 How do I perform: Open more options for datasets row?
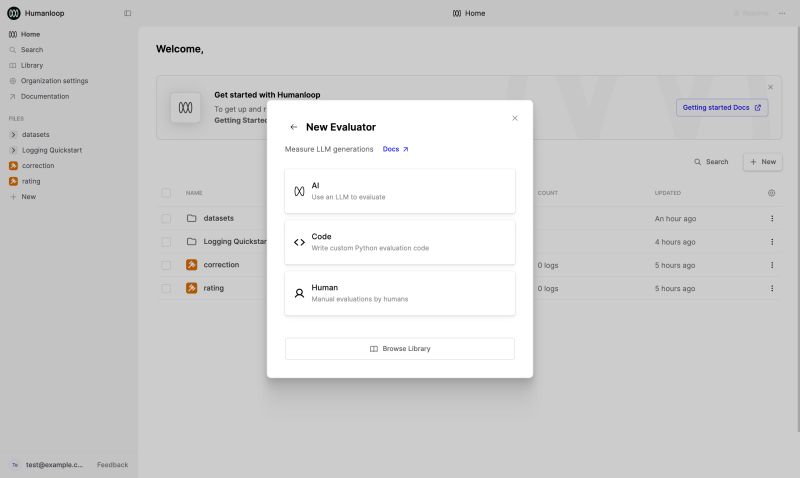point(772,218)
